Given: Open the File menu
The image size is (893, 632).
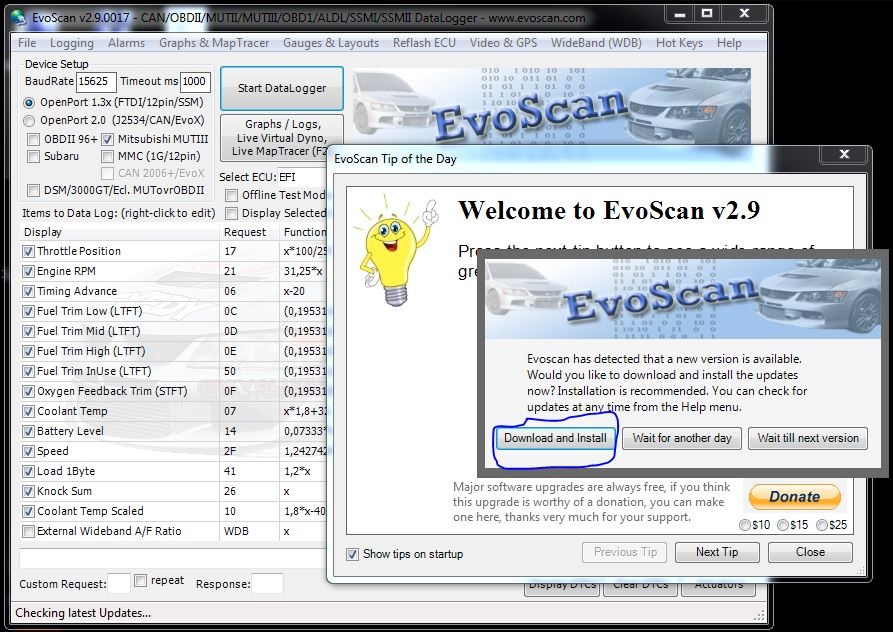Looking at the screenshot, I should [x=27, y=43].
